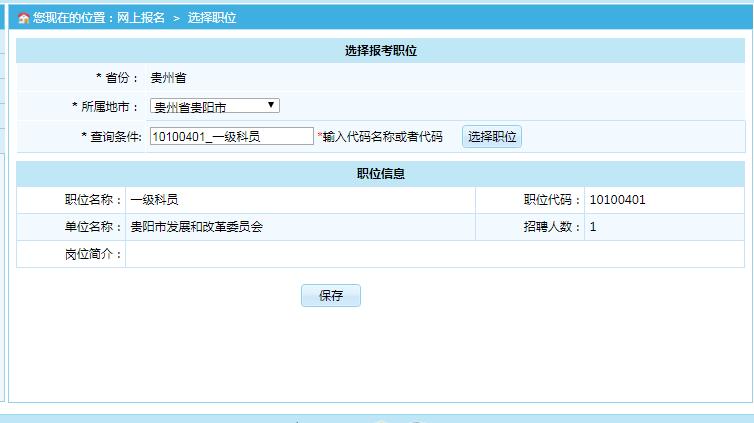Click the 选择职位 breadcrumb item
The height and width of the screenshot is (423, 754).
[x=212, y=18]
